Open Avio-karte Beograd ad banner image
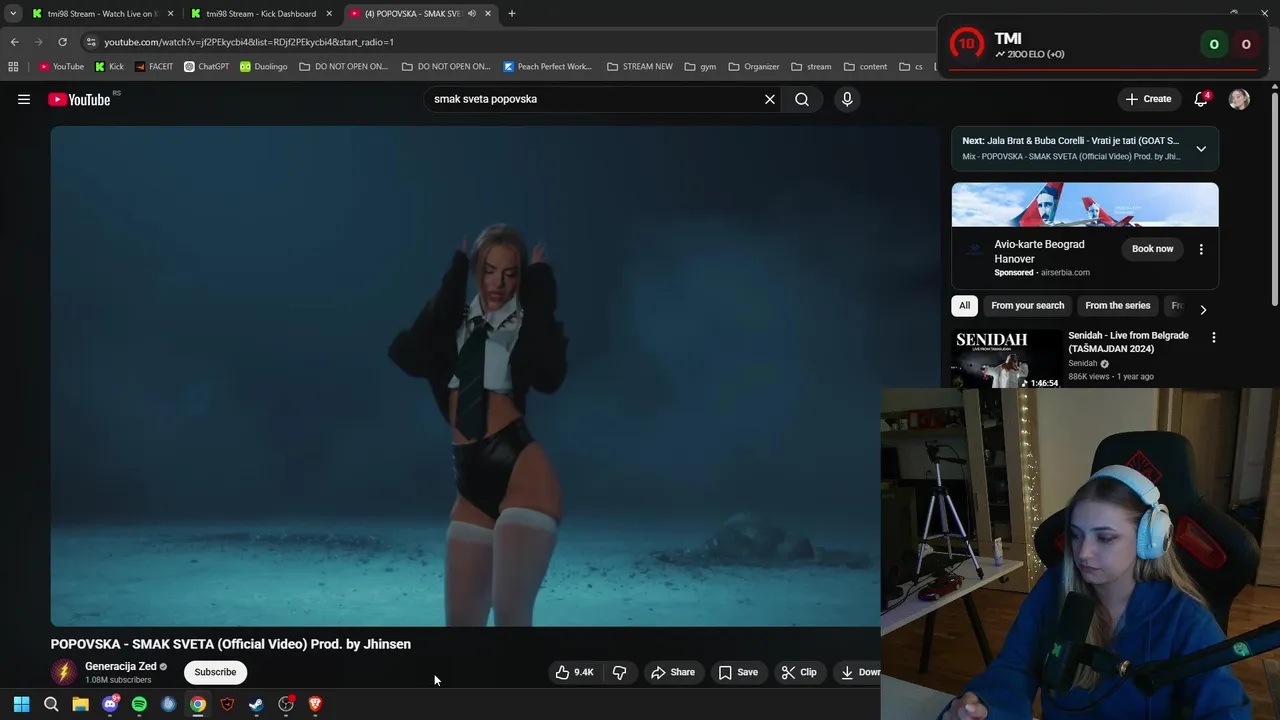1280x720 pixels. (x=1085, y=205)
